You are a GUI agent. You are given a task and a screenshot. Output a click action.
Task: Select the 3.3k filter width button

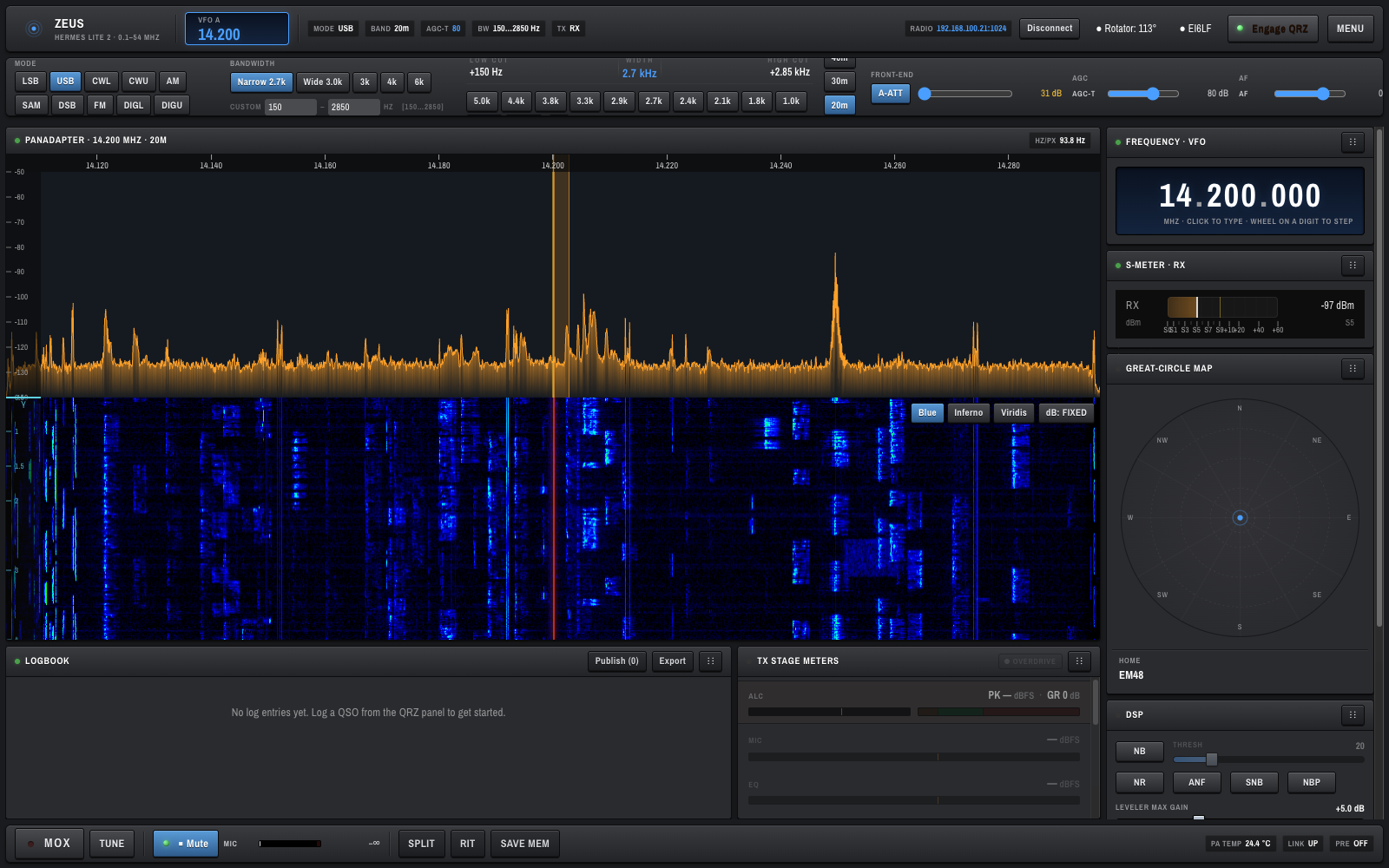pyautogui.click(x=585, y=102)
